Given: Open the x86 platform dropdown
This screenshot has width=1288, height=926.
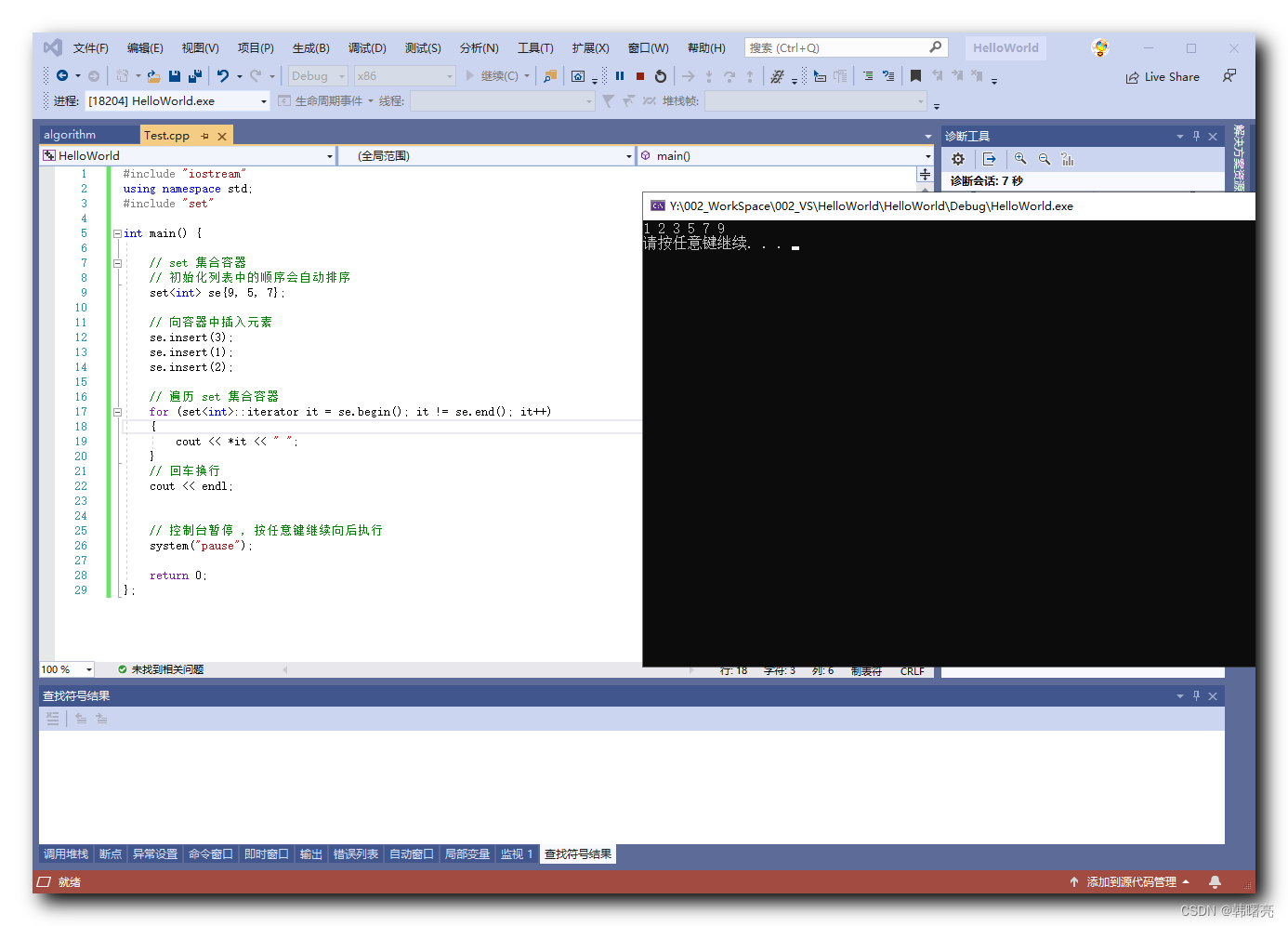Looking at the screenshot, I should 405,76.
